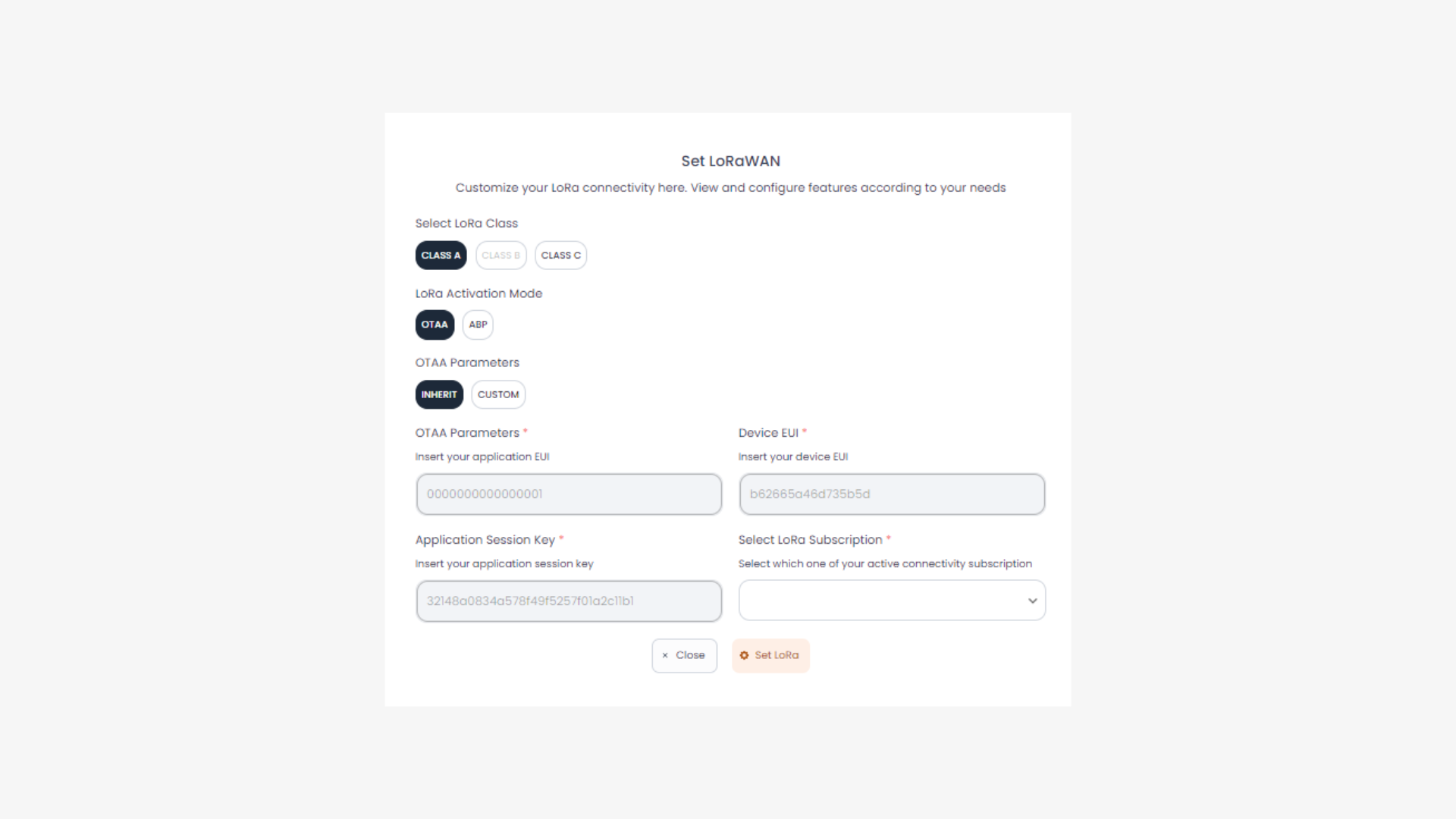
Task: Select the CLASS B option
Action: pyautogui.click(x=500, y=256)
